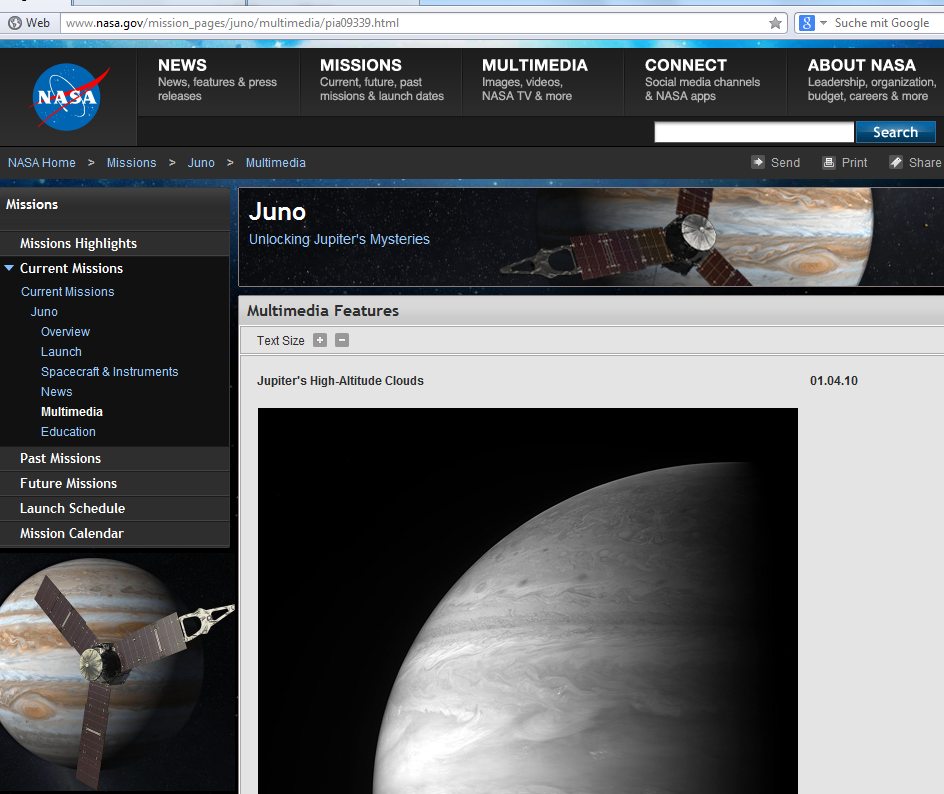This screenshot has height=794, width=944.
Task: Click the Send envelope icon
Action: click(758, 162)
